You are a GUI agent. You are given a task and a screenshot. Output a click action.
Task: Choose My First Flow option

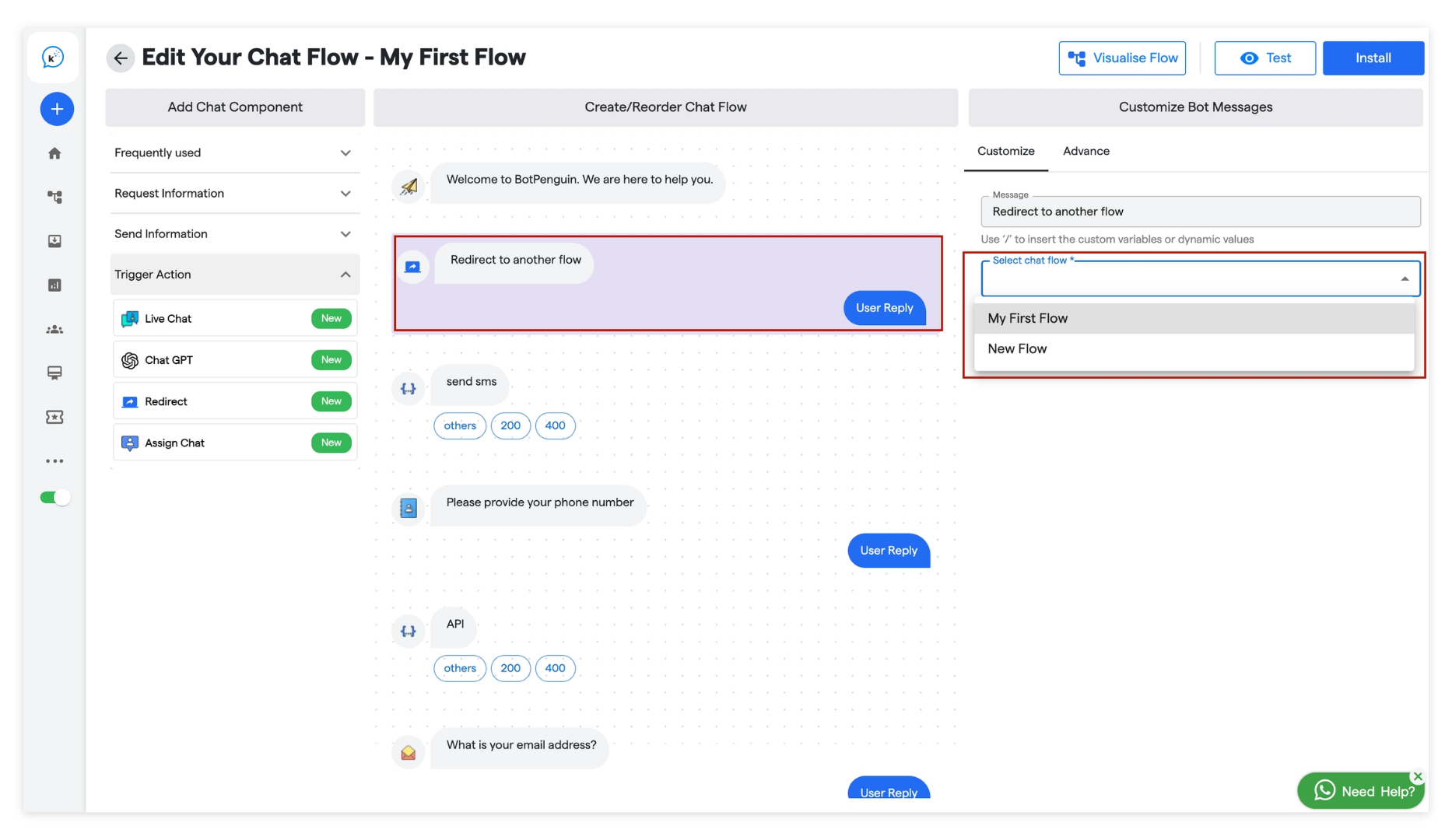pyautogui.click(x=1194, y=319)
